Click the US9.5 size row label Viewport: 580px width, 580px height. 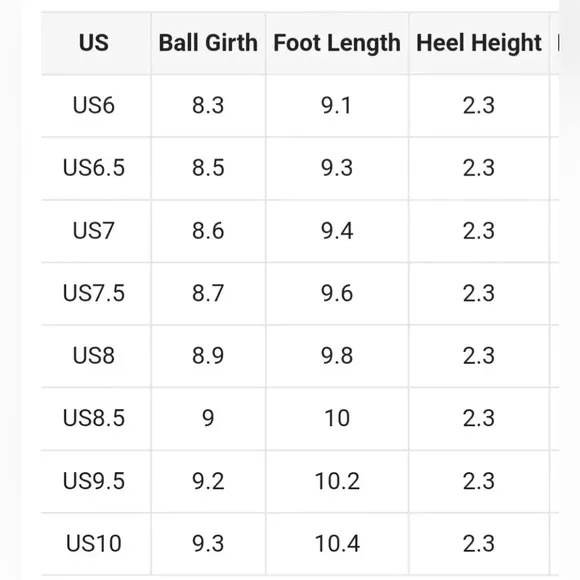click(94, 481)
